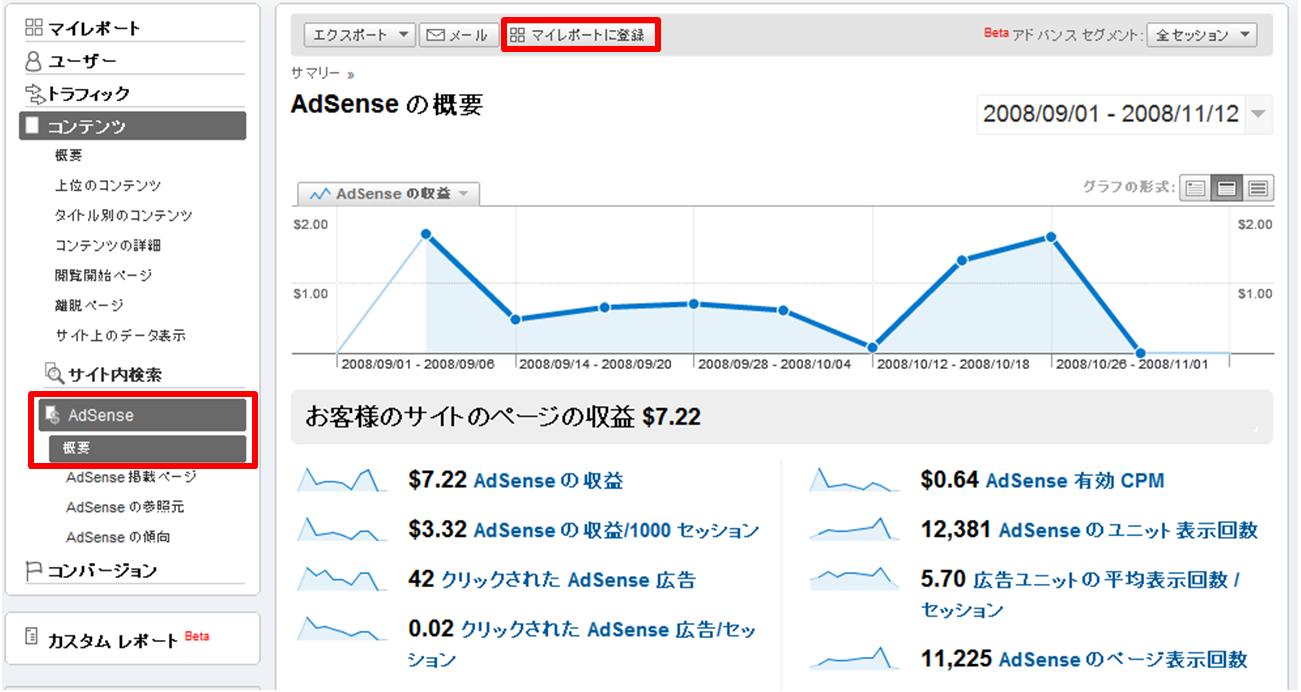Expand the date range picker arrow
This screenshot has height=692, width=1301.
1258,113
